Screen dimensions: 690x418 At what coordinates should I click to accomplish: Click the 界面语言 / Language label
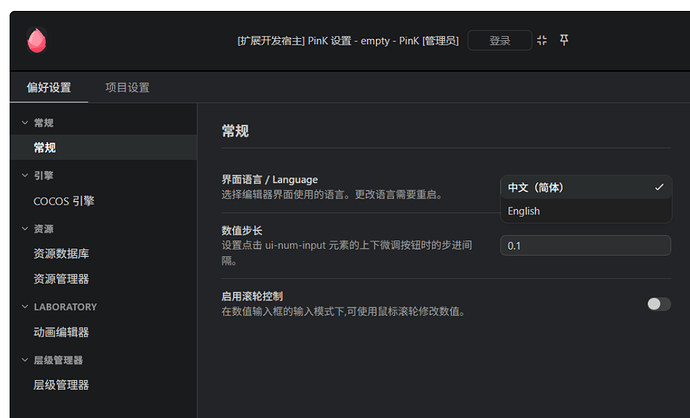pyautogui.click(x=269, y=180)
